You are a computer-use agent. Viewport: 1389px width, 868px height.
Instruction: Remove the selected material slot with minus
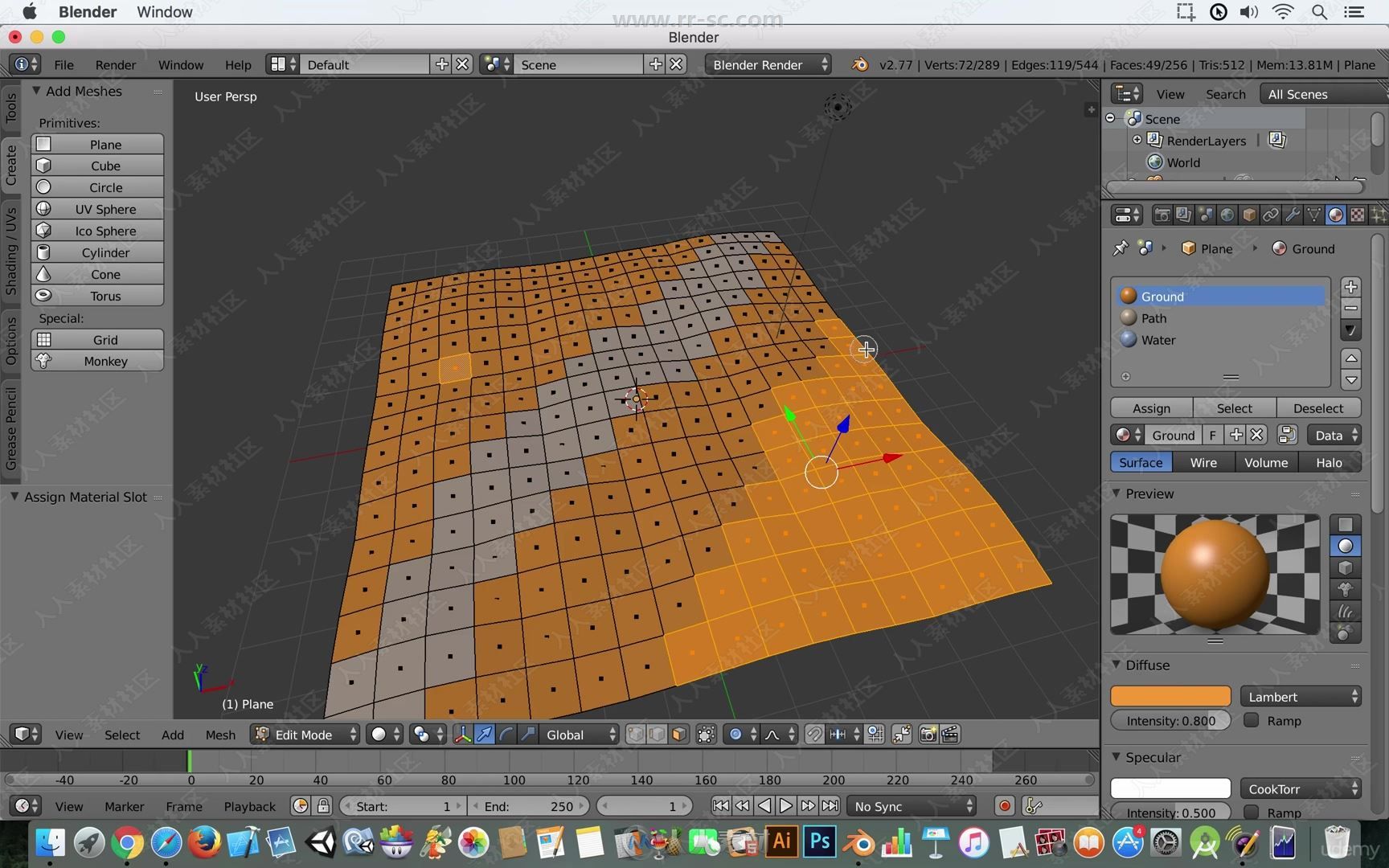1351,309
